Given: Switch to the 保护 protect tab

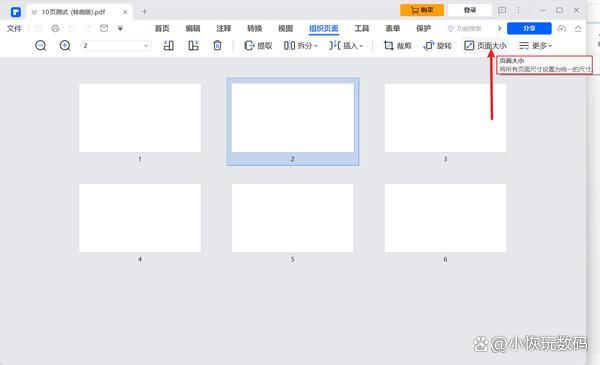Looking at the screenshot, I should (x=424, y=28).
